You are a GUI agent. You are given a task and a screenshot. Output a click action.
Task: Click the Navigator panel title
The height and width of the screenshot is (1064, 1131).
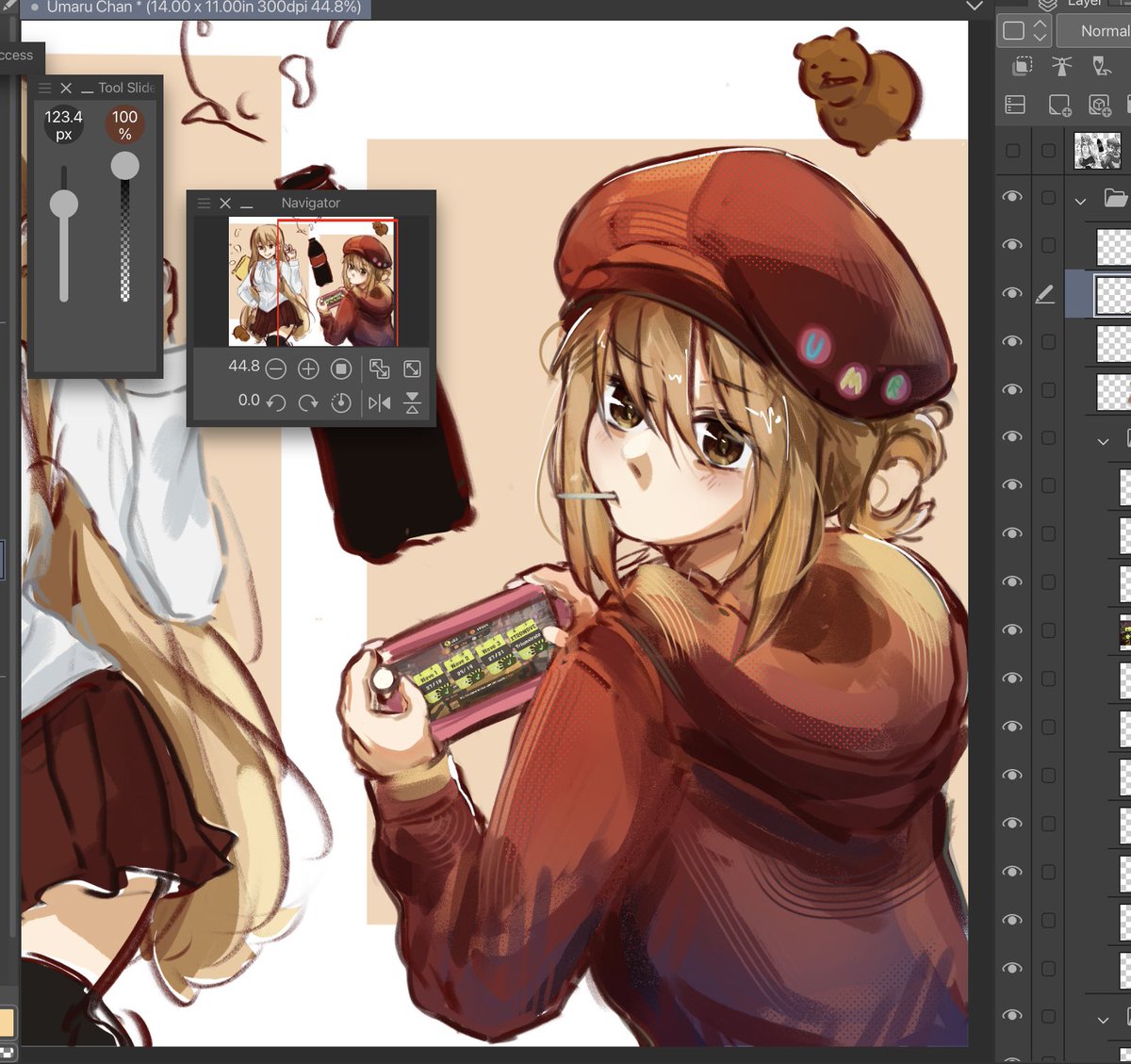pos(311,203)
